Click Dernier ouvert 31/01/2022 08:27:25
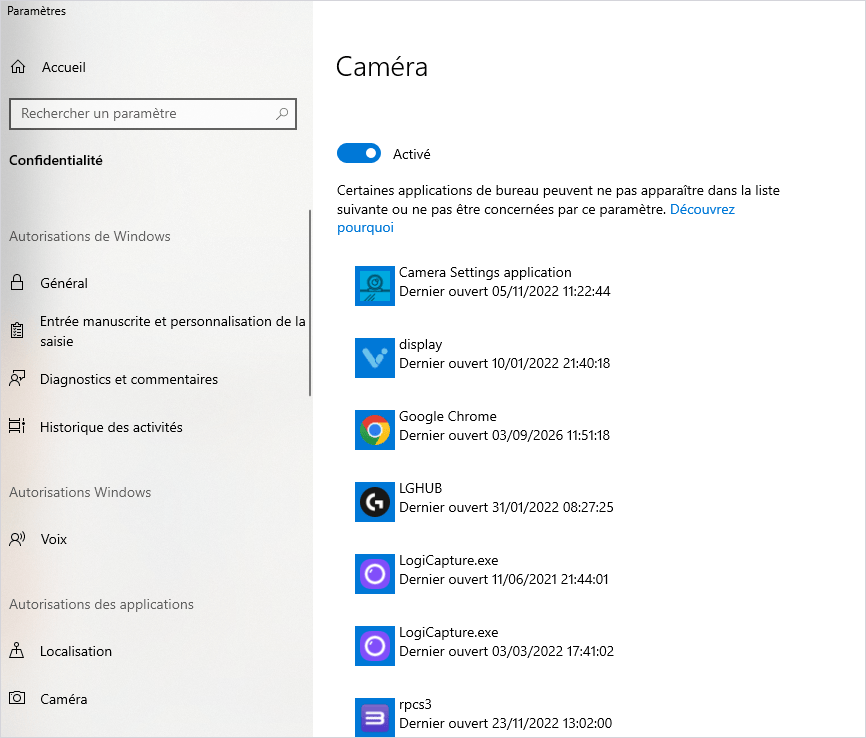Screen dimensions: 866x738 click(x=506, y=507)
